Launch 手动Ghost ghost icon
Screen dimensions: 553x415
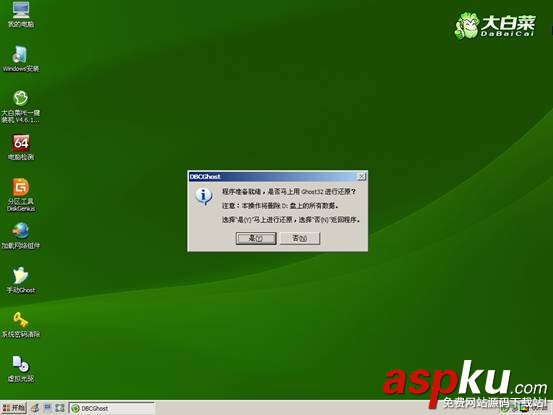pyautogui.click(x=21, y=280)
